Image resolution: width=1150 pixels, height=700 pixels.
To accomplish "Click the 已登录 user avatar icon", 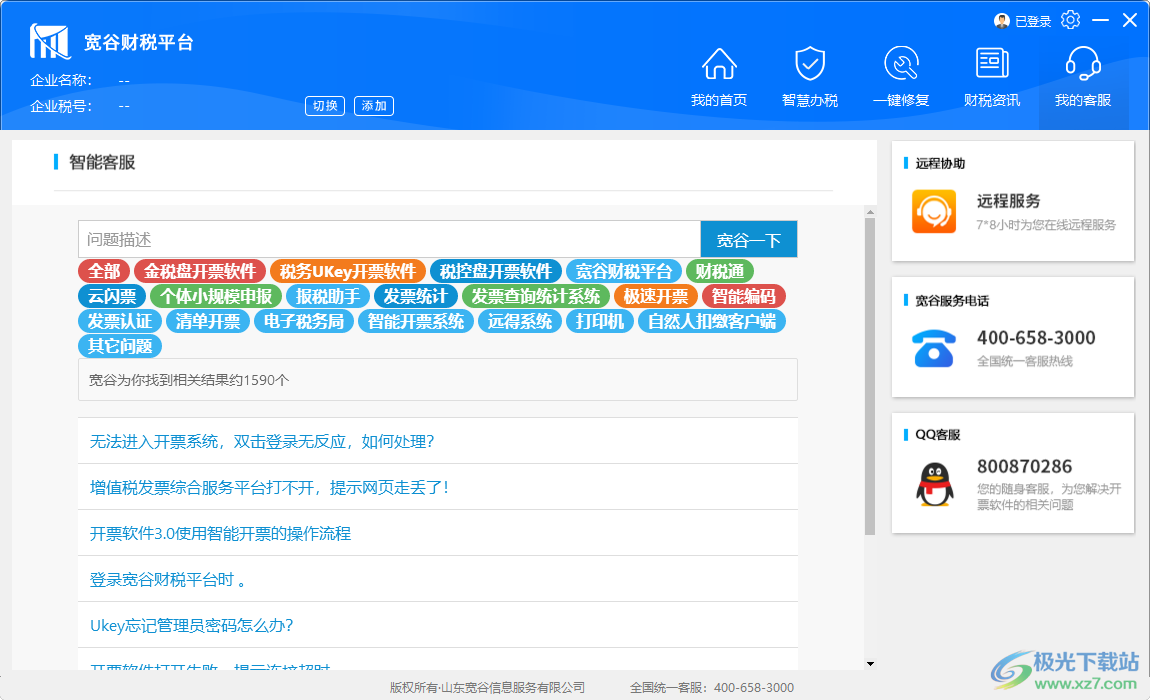I will click(1002, 21).
